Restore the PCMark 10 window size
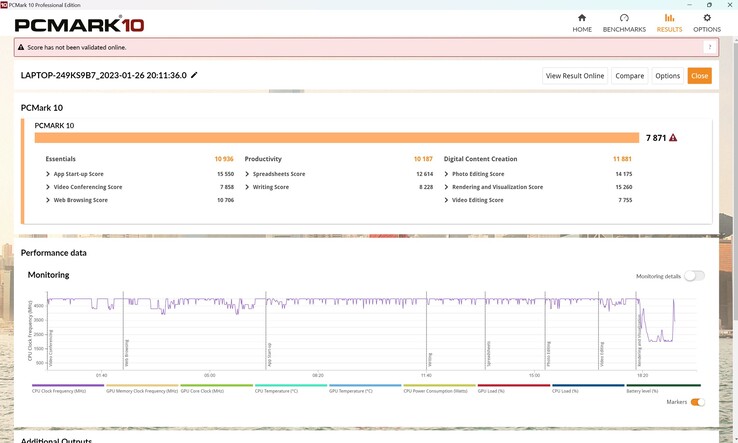This screenshot has width=738, height=443. pos(709,5)
